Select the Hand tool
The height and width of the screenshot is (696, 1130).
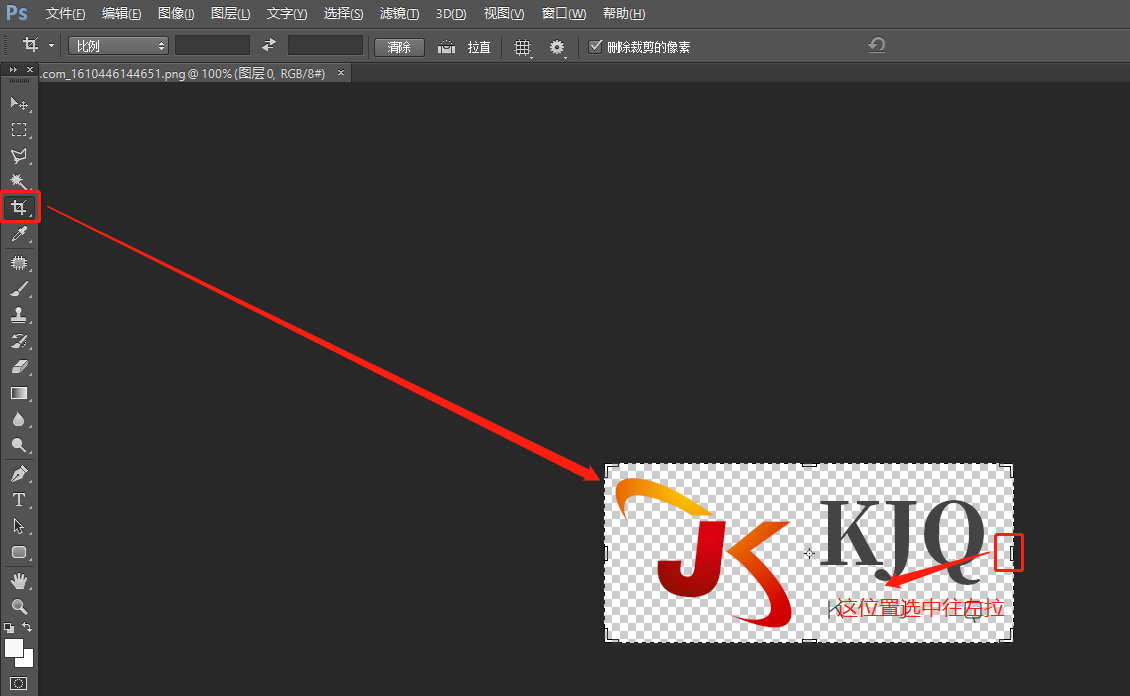pos(19,581)
